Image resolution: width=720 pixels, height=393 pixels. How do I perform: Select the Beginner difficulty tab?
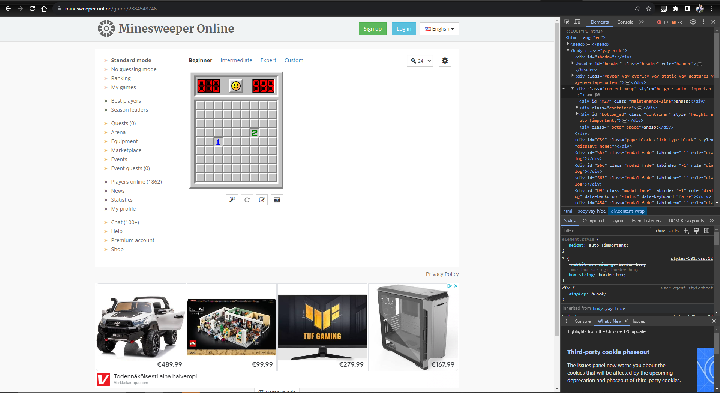coord(200,60)
